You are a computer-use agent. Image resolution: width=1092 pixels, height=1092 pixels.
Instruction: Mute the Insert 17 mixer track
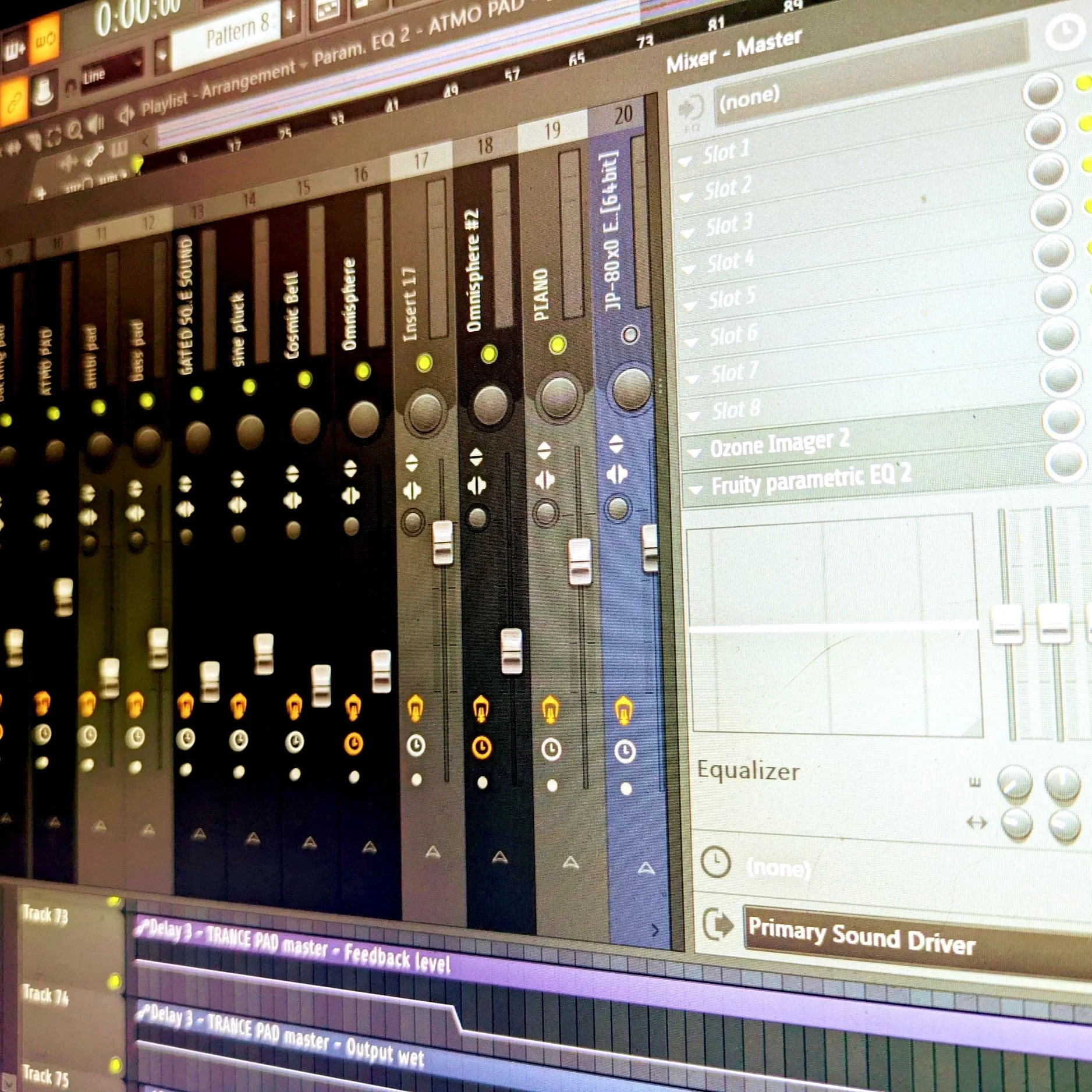pyautogui.click(x=424, y=363)
